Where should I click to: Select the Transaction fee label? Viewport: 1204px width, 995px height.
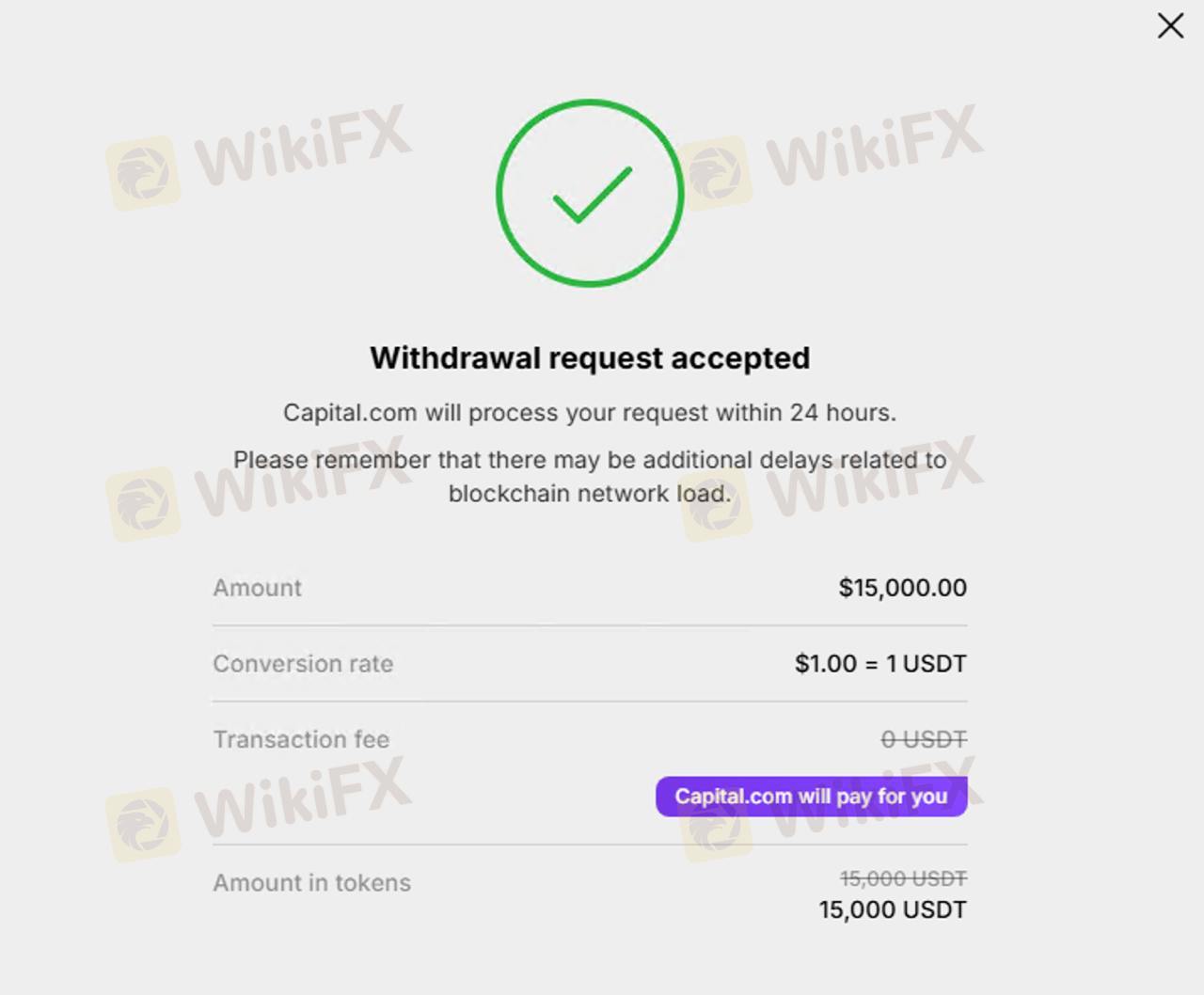point(301,739)
